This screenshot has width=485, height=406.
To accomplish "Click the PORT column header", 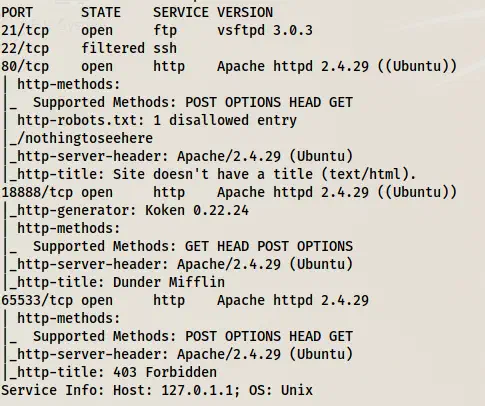I will pyautogui.click(x=17, y=12).
